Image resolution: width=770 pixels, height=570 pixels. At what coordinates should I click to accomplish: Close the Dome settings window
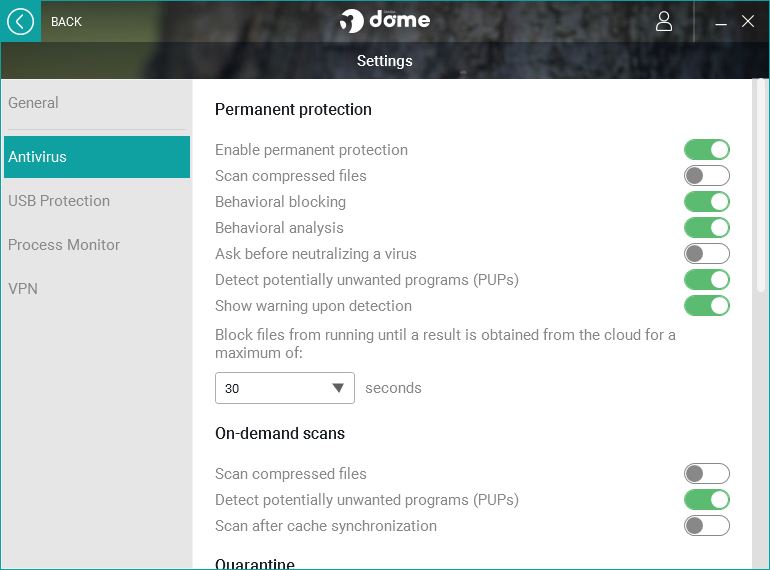tap(748, 21)
